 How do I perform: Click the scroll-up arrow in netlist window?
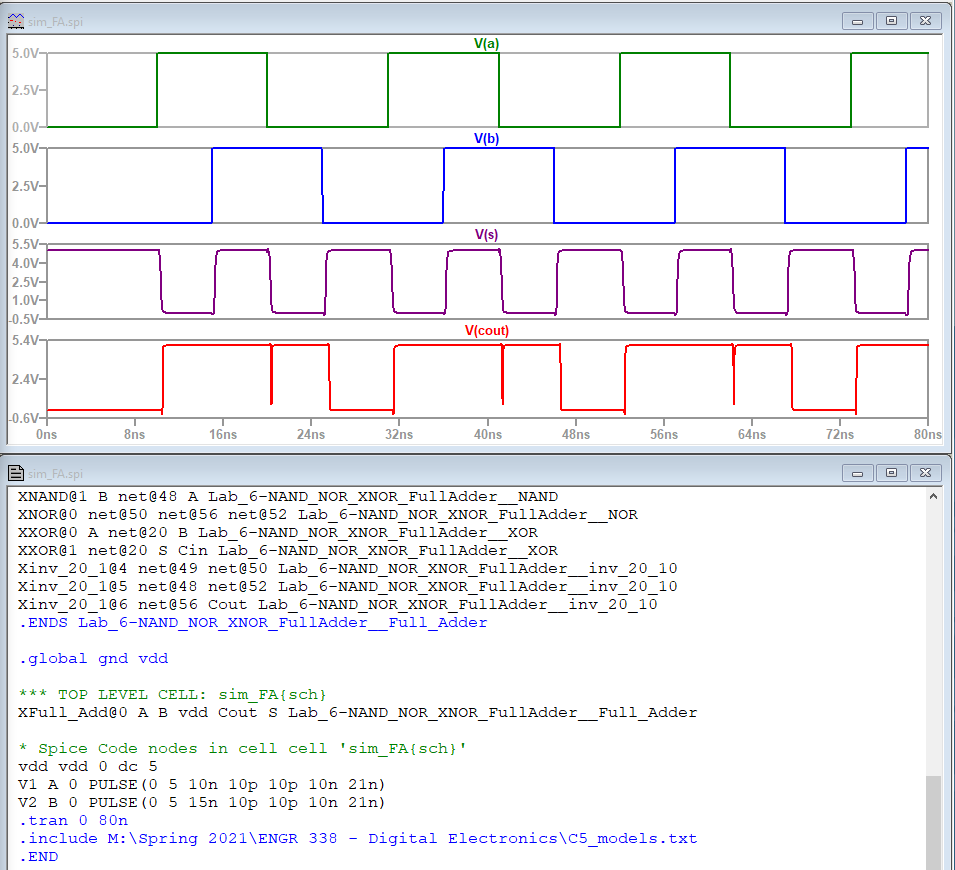(933, 497)
